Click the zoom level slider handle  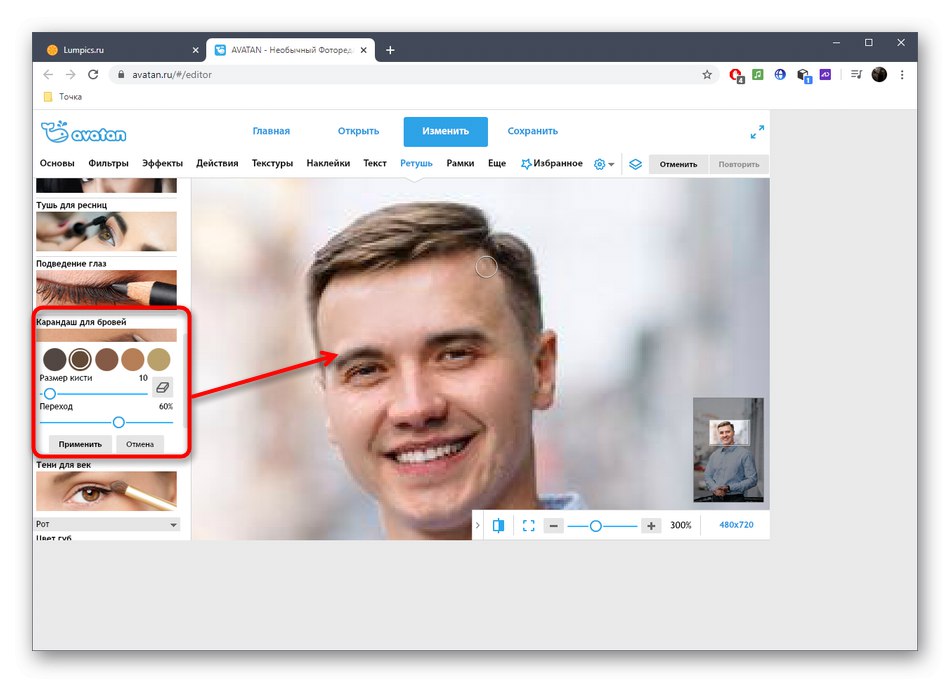click(596, 526)
